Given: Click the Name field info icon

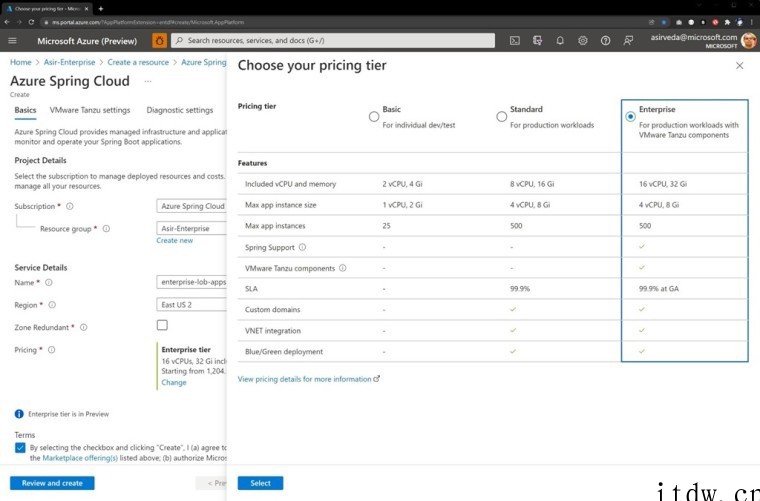Looking at the screenshot, I should [x=48, y=282].
